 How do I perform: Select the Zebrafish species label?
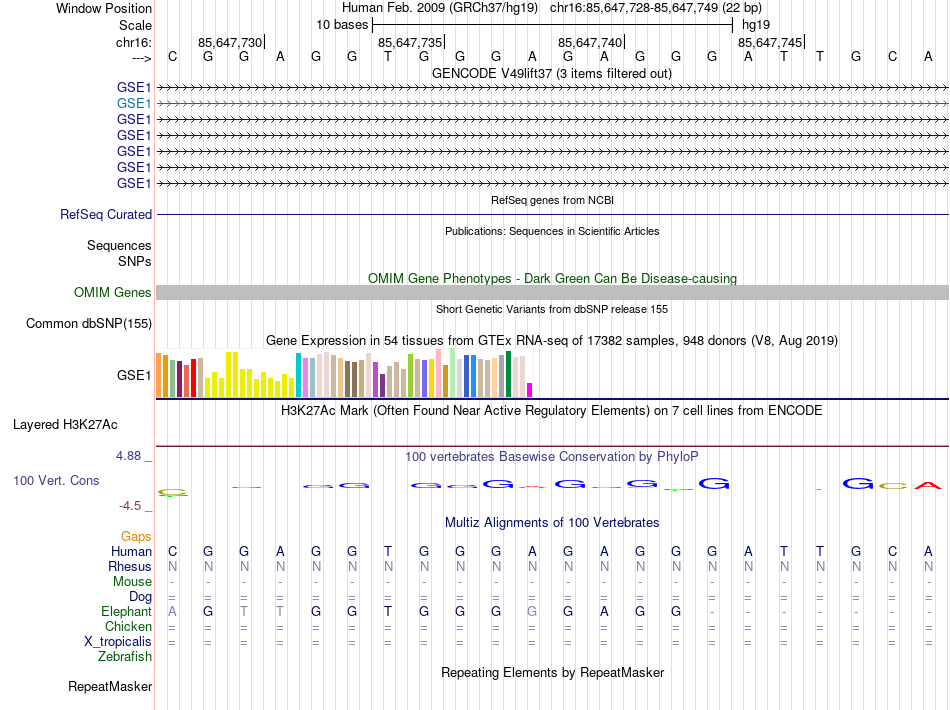125,657
